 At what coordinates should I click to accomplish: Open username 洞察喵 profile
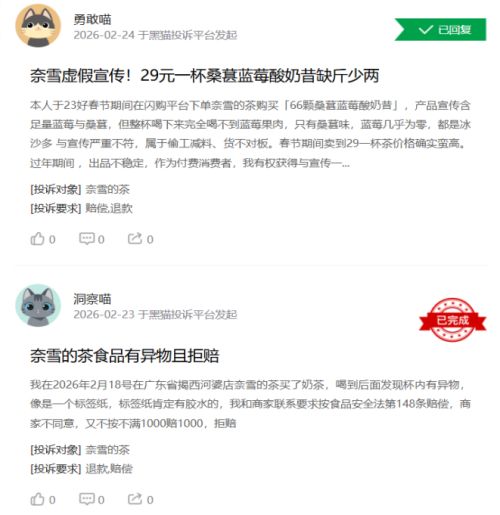coord(92,299)
